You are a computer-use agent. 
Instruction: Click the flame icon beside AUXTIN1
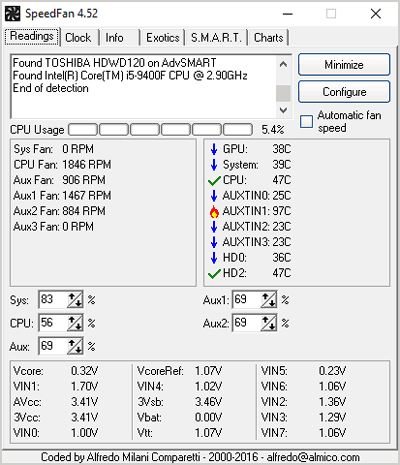pyautogui.click(x=214, y=211)
